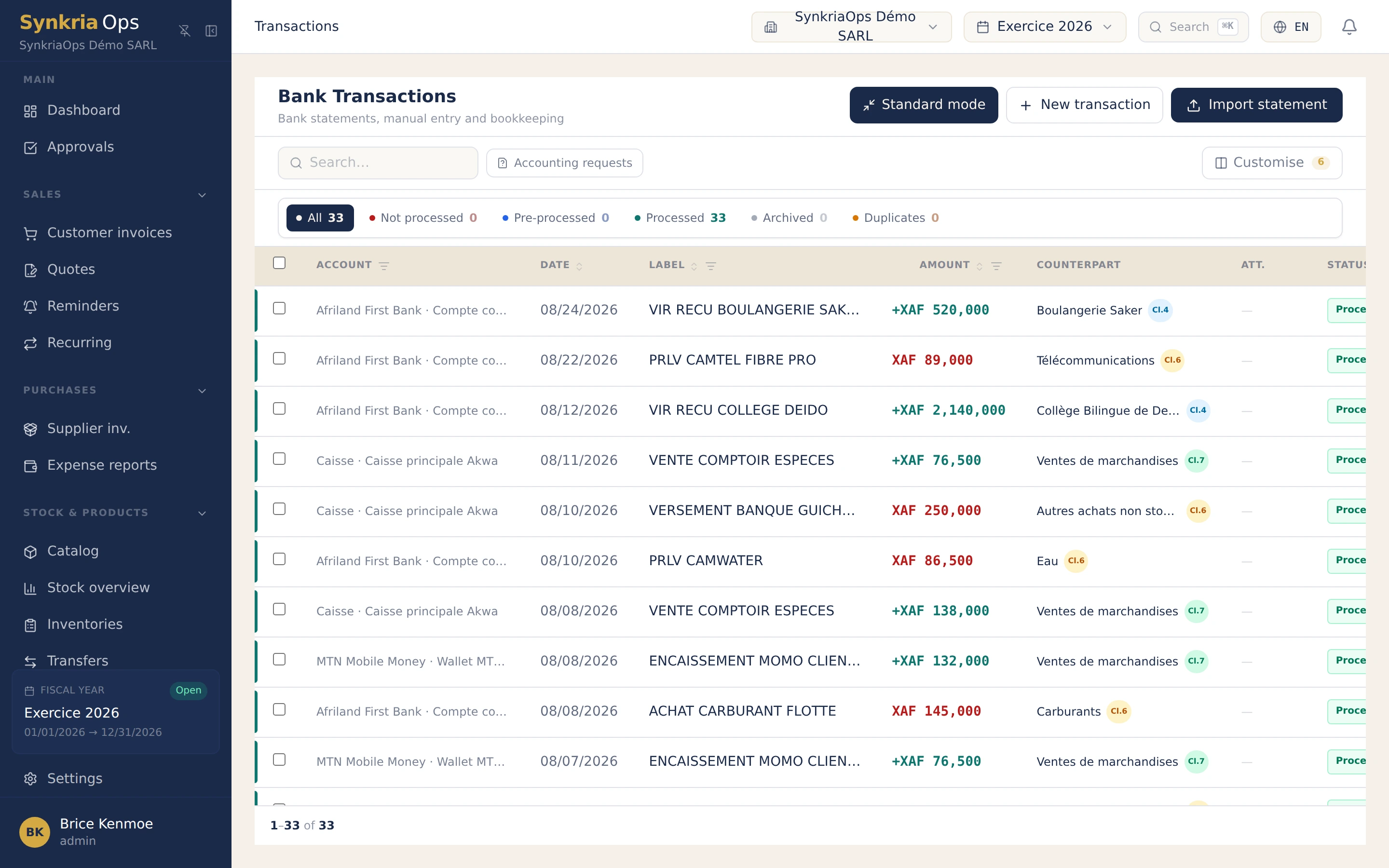Filter by Not processed
Screen dimensions: 1389x868
423,218
